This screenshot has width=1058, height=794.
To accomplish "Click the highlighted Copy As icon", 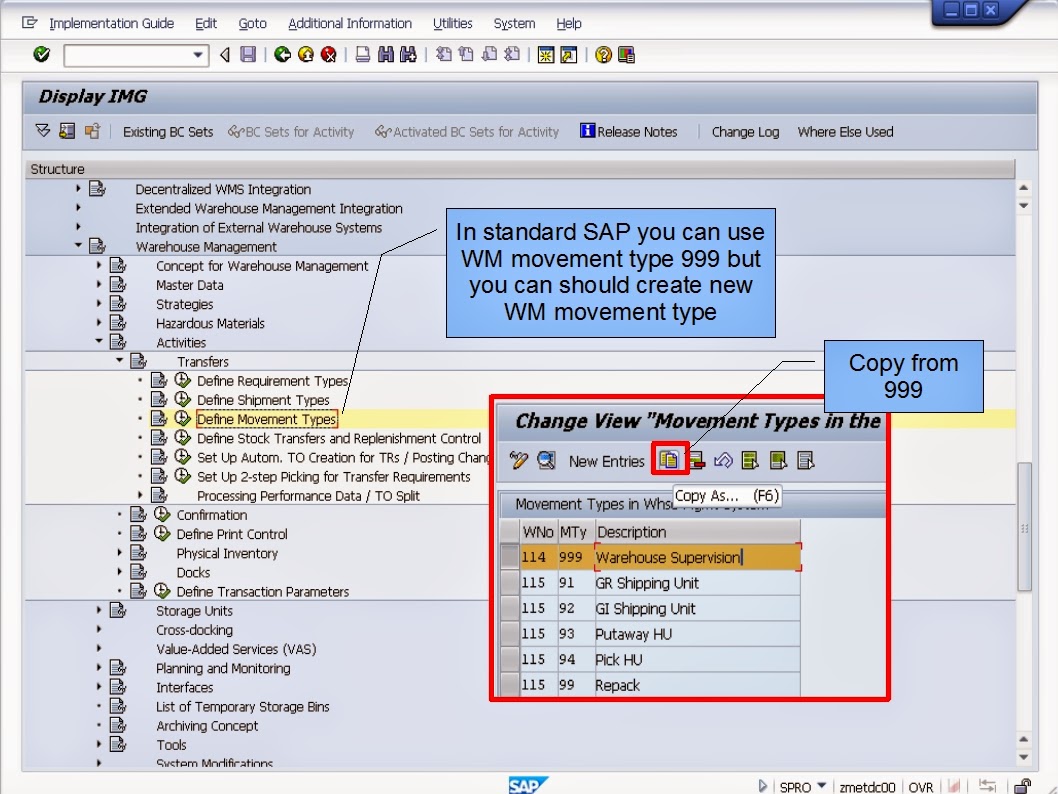I will click(x=668, y=458).
